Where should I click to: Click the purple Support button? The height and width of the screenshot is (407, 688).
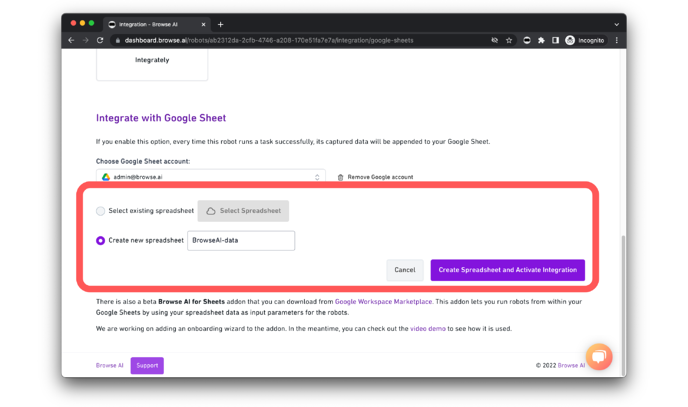click(147, 365)
